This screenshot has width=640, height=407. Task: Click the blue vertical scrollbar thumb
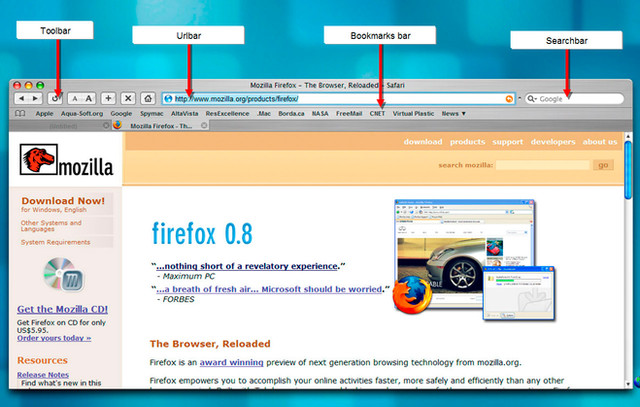click(628, 170)
